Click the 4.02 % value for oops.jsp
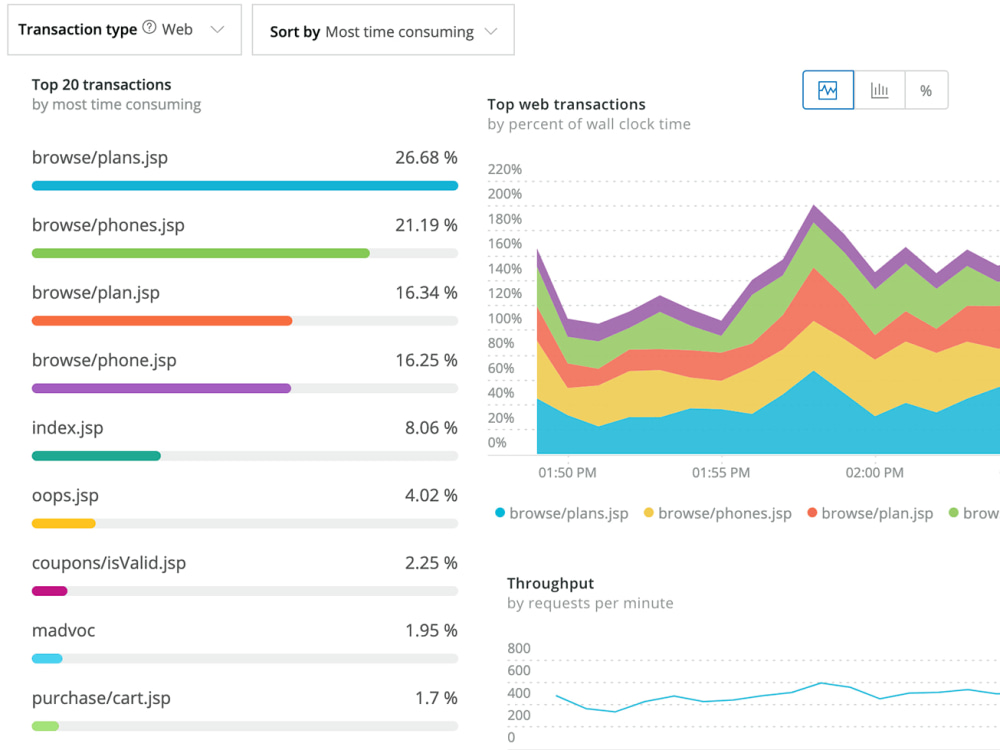The image size is (1000, 750). point(431,496)
